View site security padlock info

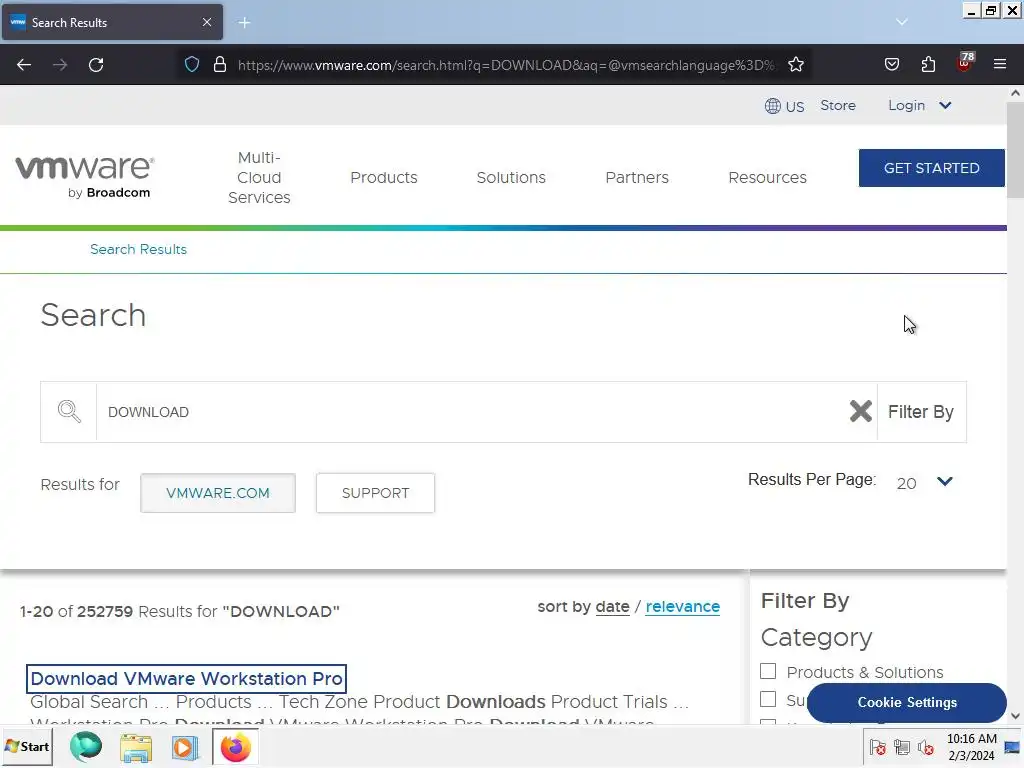click(x=220, y=65)
